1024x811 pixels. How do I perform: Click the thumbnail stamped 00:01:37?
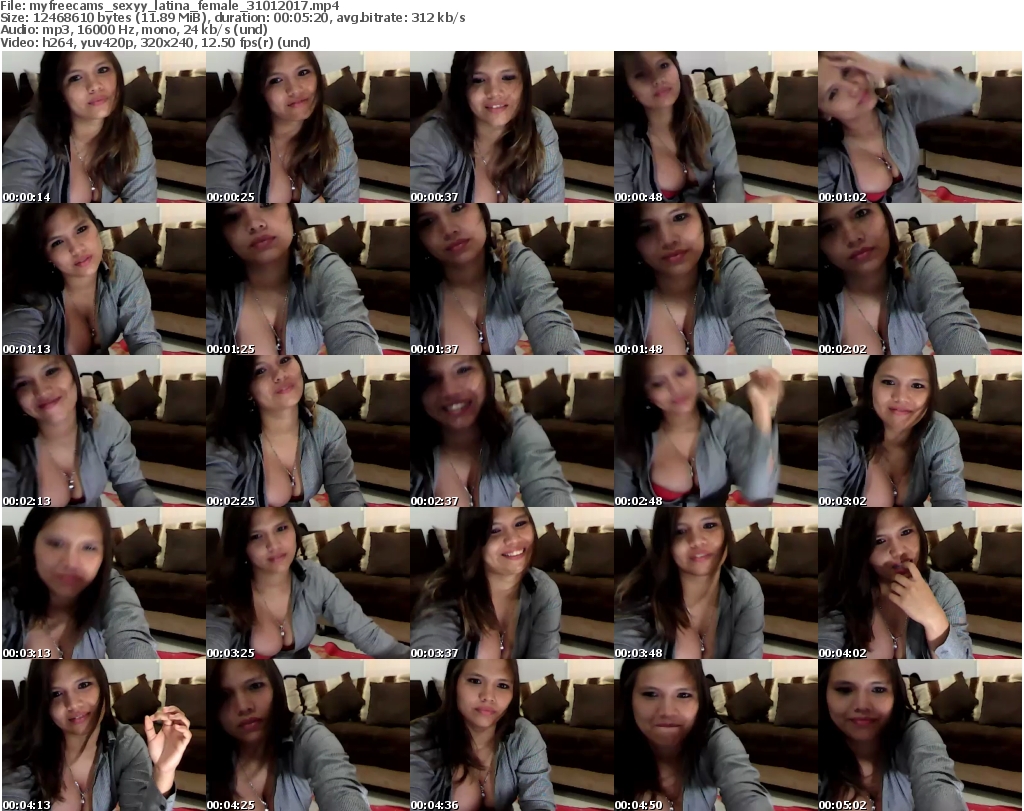click(x=511, y=279)
